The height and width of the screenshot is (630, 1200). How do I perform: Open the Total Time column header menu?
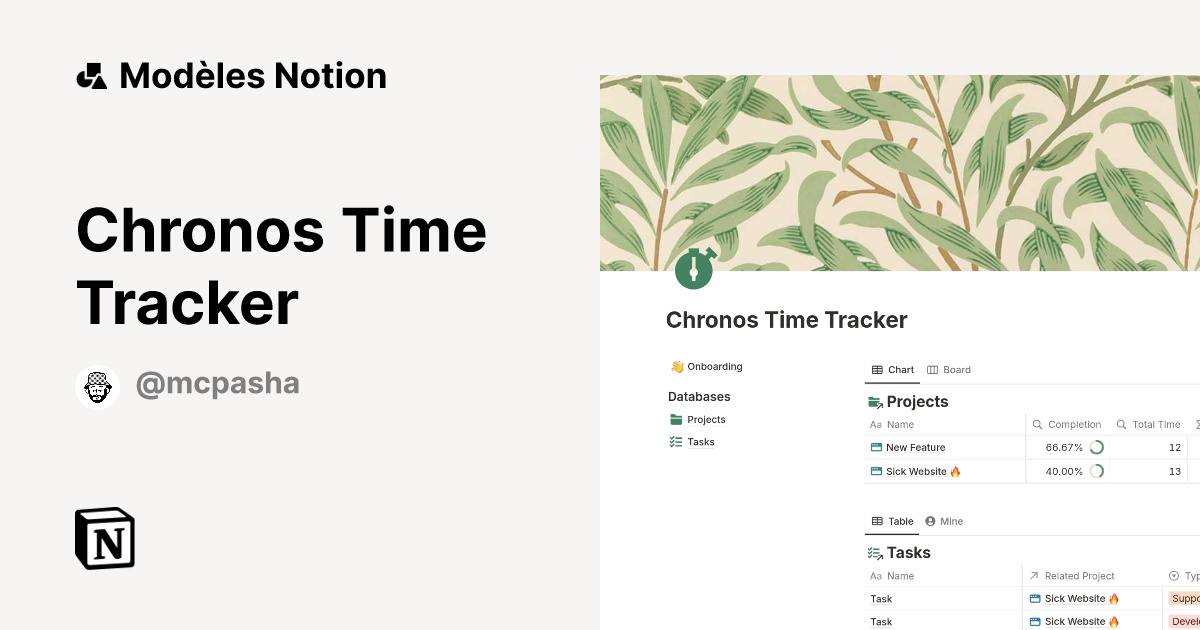pos(1155,424)
